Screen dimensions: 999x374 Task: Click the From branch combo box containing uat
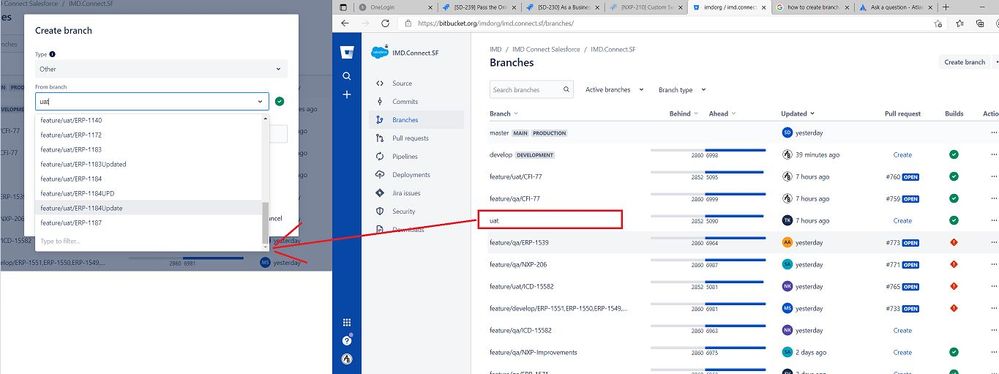click(x=152, y=101)
